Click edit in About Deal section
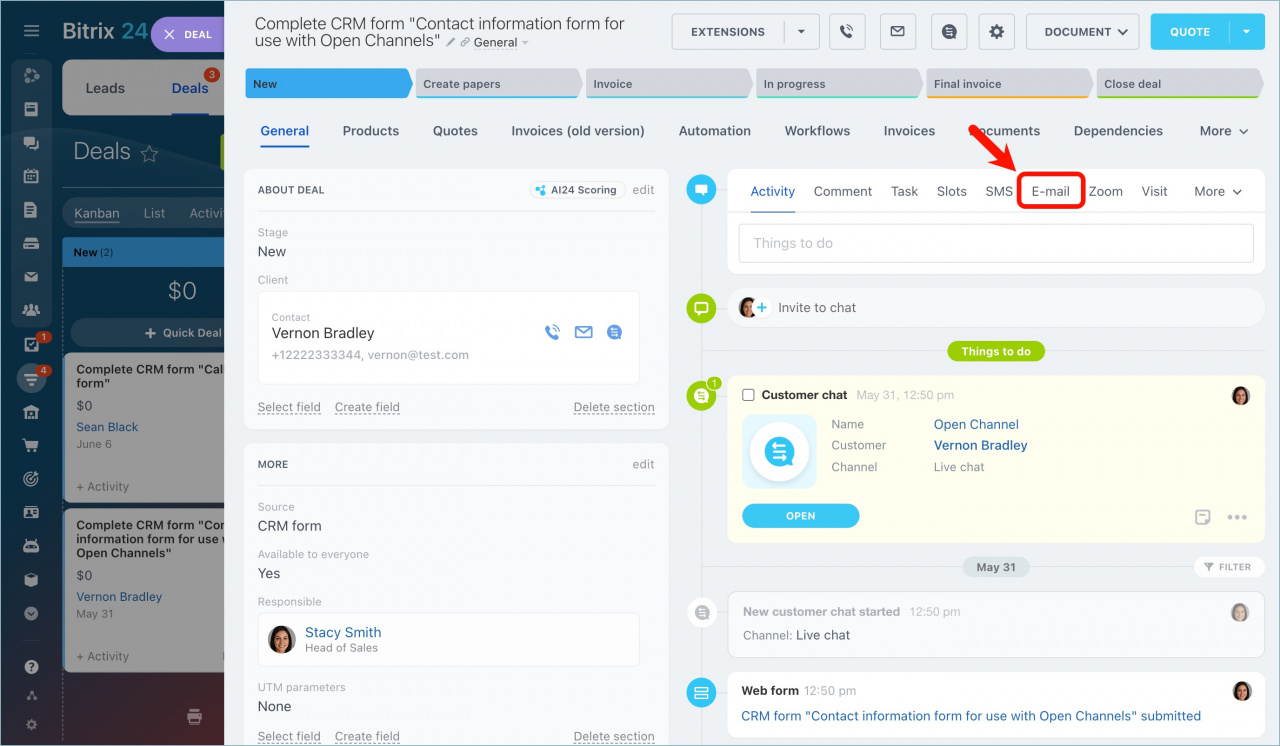Screen dimensions: 1280x746 pyautogui.click(x=643, y=190)
